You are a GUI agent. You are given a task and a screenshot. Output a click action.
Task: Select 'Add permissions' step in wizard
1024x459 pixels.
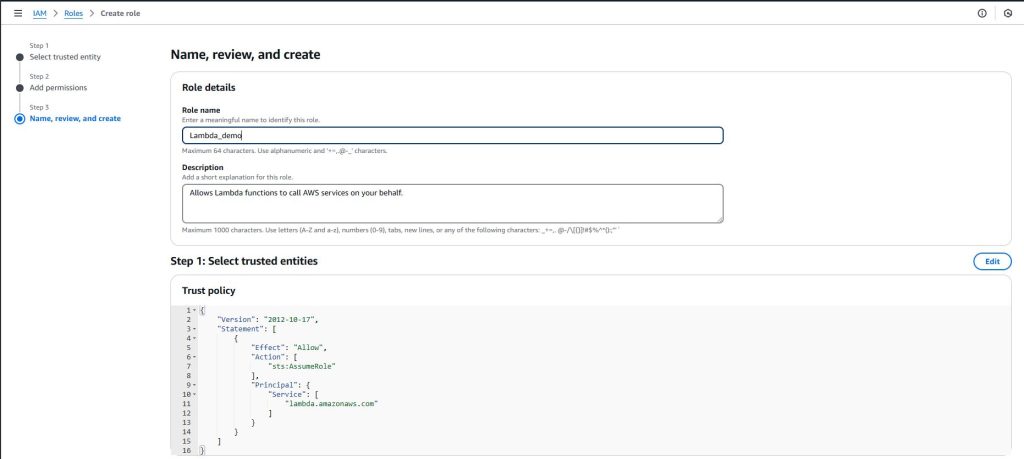coord(56,88)
